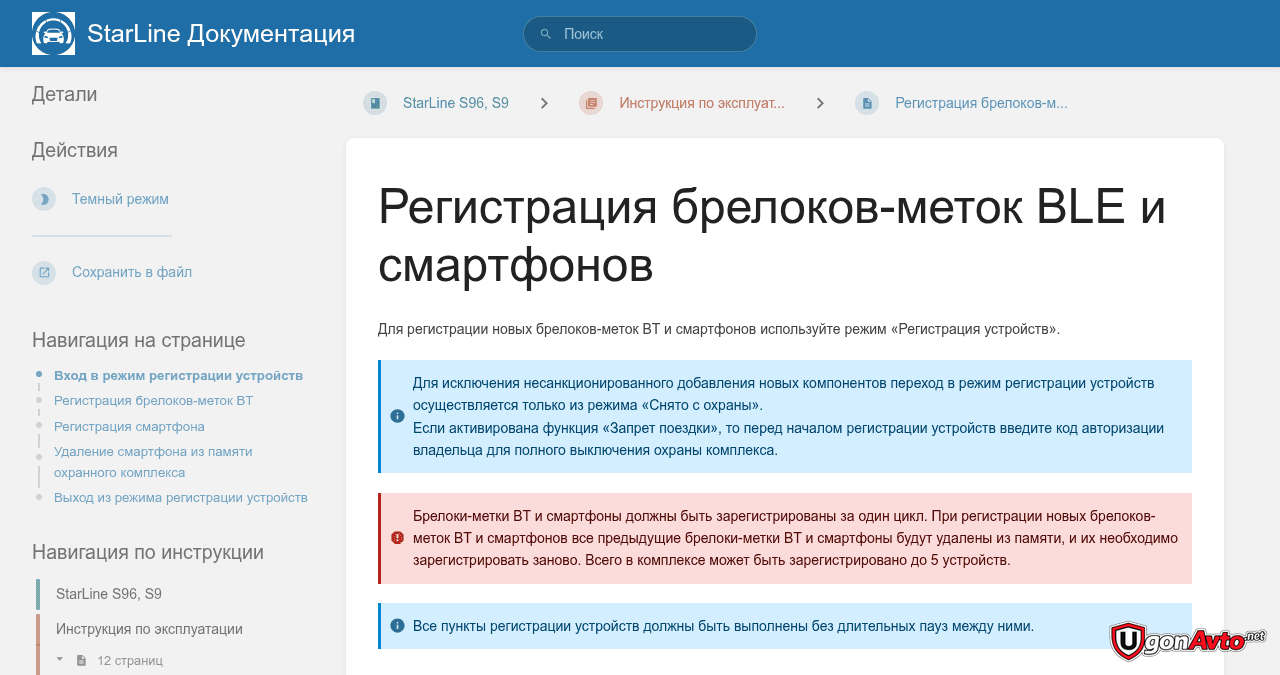Click the Навигация по инструкции heading
The height and width of the screenshot is (675, 1280).
pos(148,552)
